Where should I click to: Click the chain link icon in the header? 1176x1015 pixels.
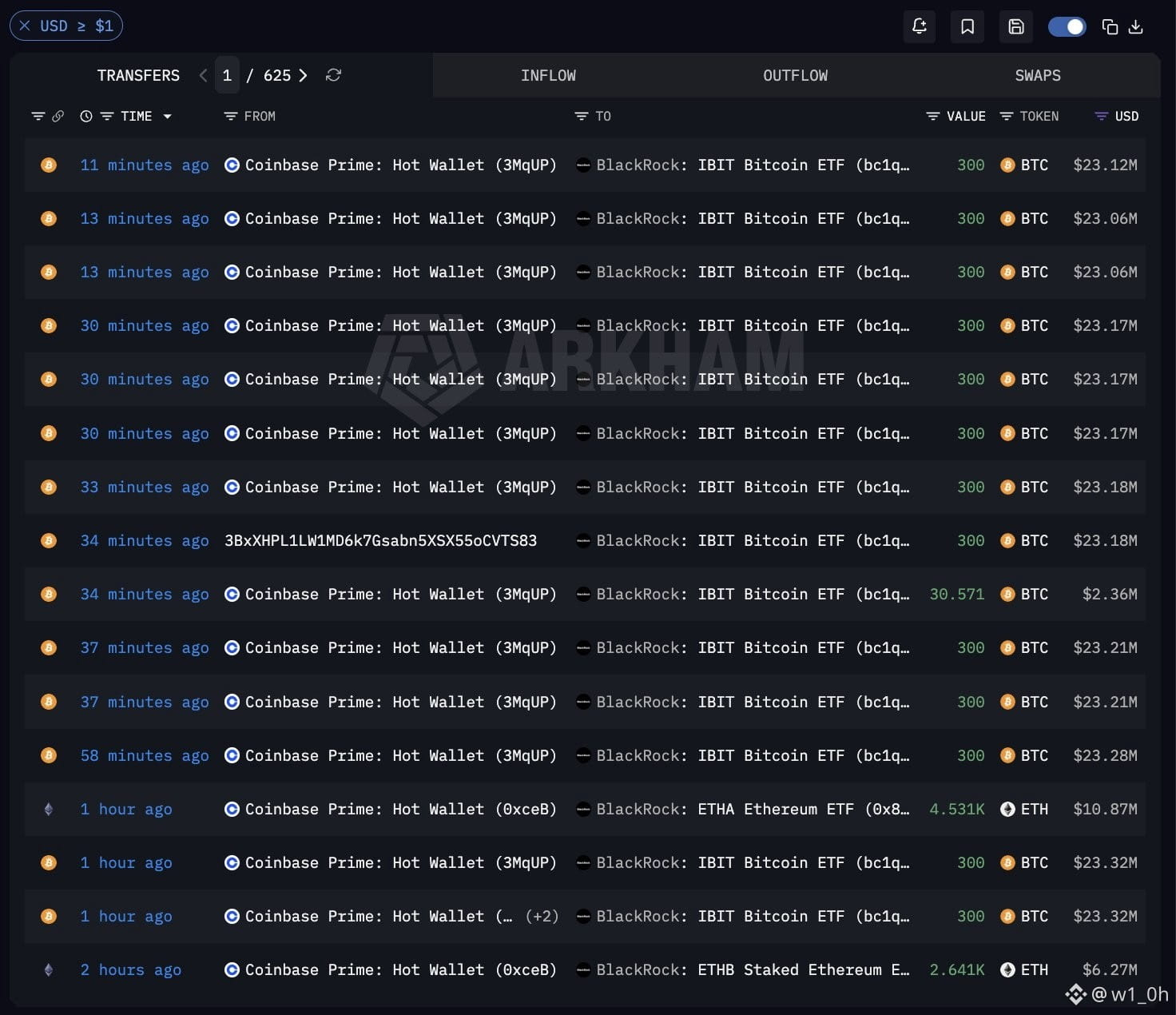[x=58, y=117]
